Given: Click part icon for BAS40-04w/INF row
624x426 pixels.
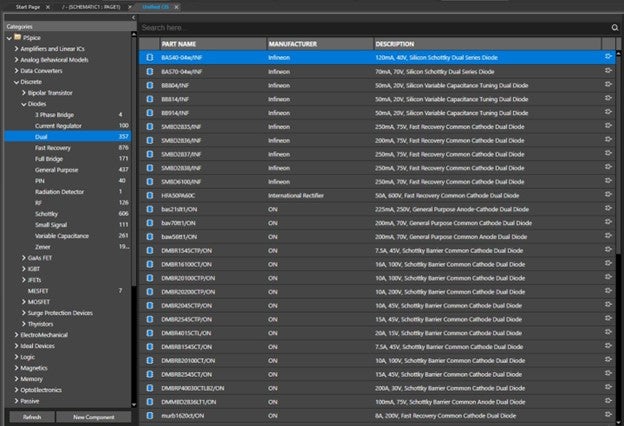Looking at the screenshot, I should click(x=150, y=57).
